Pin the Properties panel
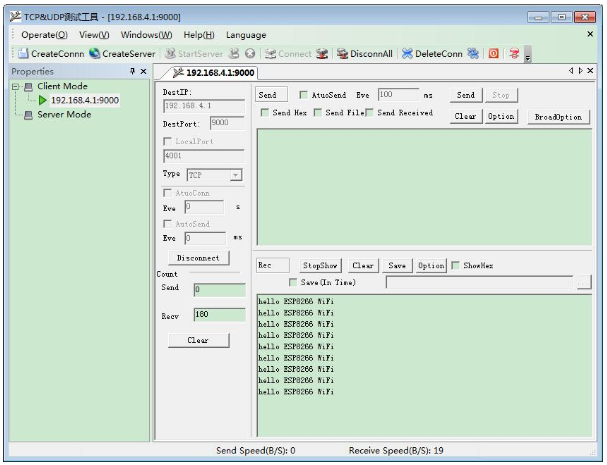This screenshot has height=465, width=607. click(132, 71)
